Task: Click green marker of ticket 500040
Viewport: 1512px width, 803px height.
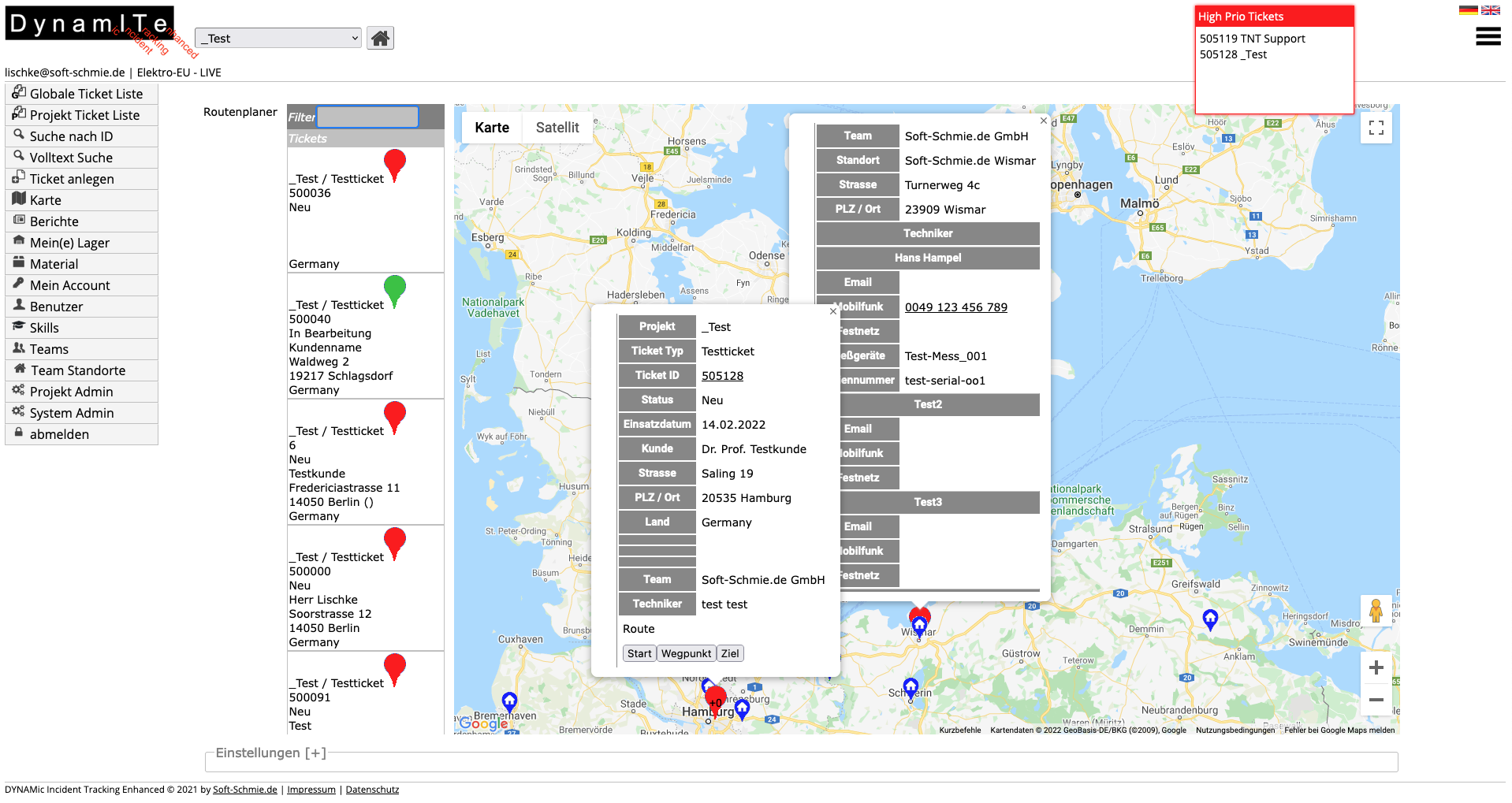Action: (394, 289)
